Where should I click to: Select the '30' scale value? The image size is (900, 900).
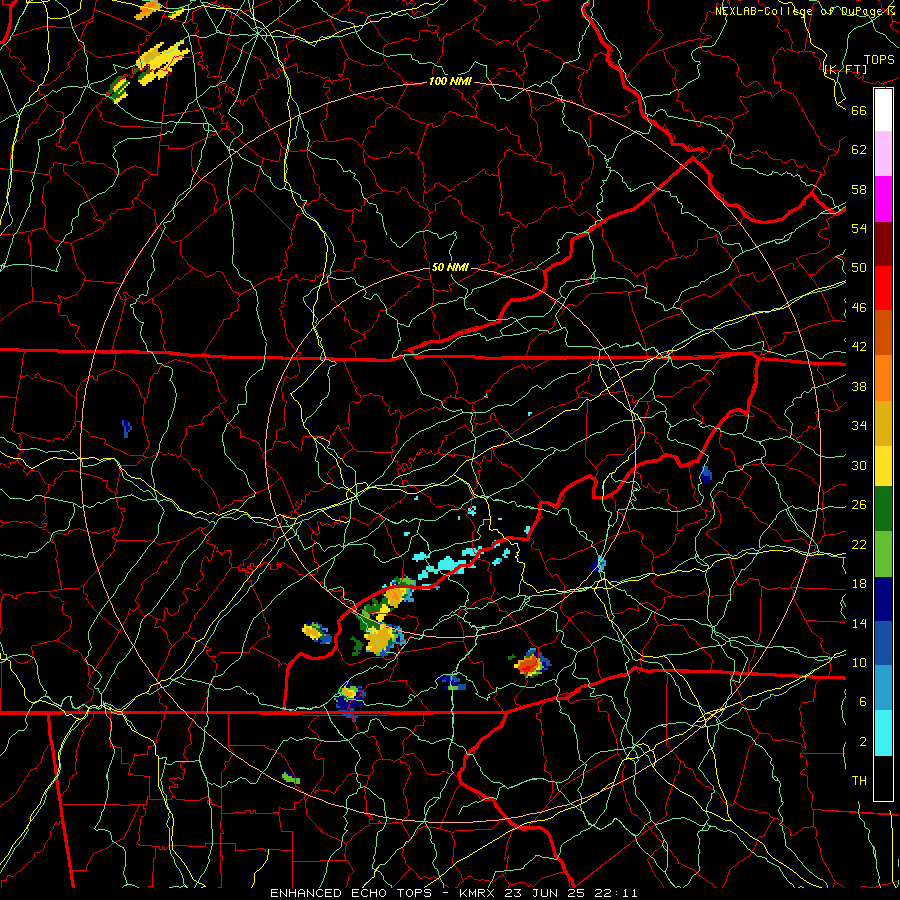pos(859,465)
